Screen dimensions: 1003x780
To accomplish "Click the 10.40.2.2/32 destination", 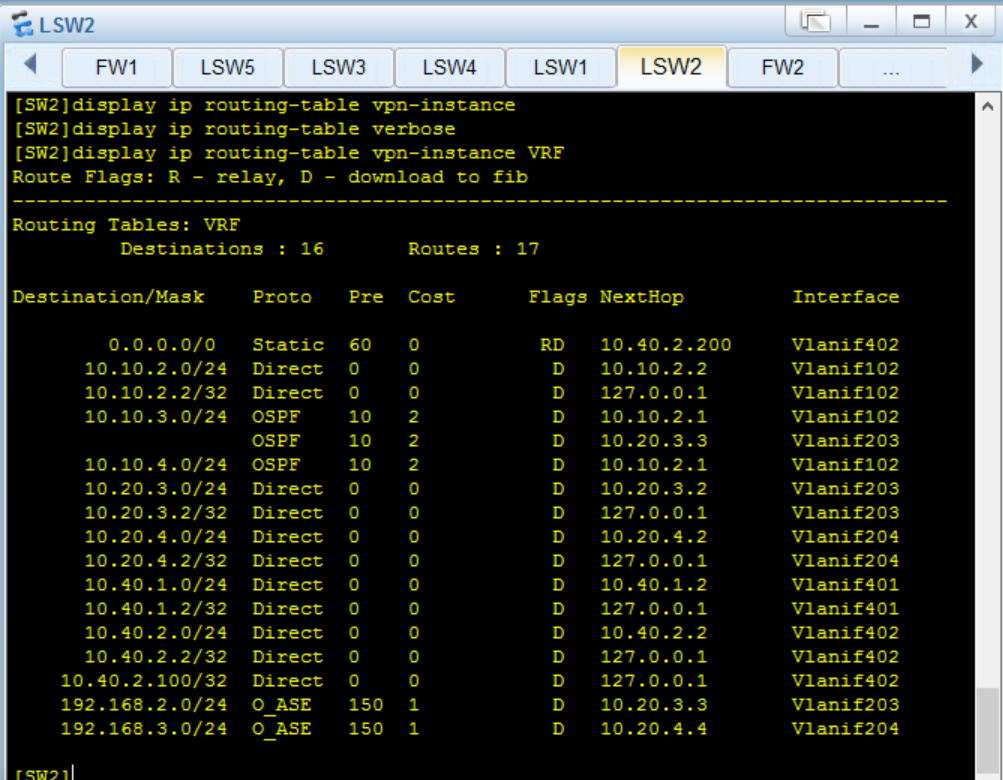I will pos(156,657).
